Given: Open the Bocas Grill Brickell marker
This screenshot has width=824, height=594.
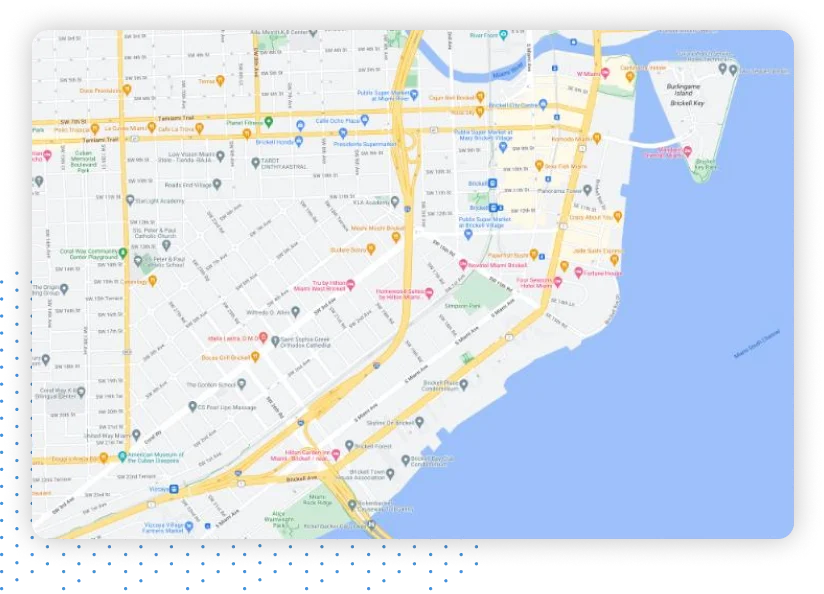Looking at the screenshot, I should pyautogui.click(x=254, y=358).
